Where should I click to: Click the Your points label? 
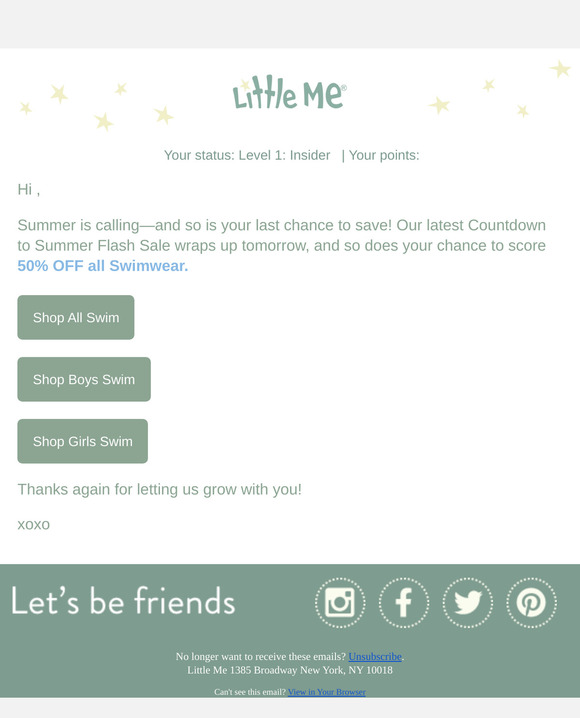pos(384,155)
